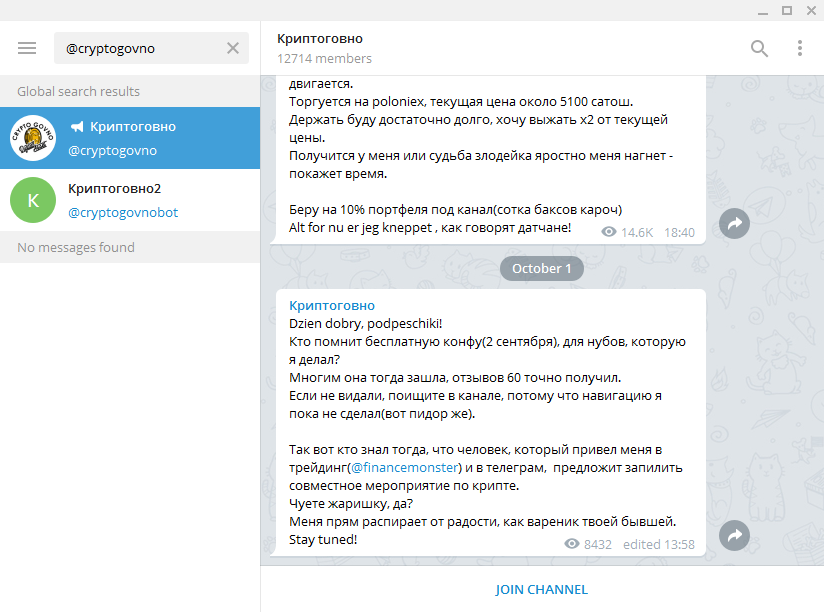Open the three-dot channel options menu
The image size is (824, 612).
click(799, 48)
